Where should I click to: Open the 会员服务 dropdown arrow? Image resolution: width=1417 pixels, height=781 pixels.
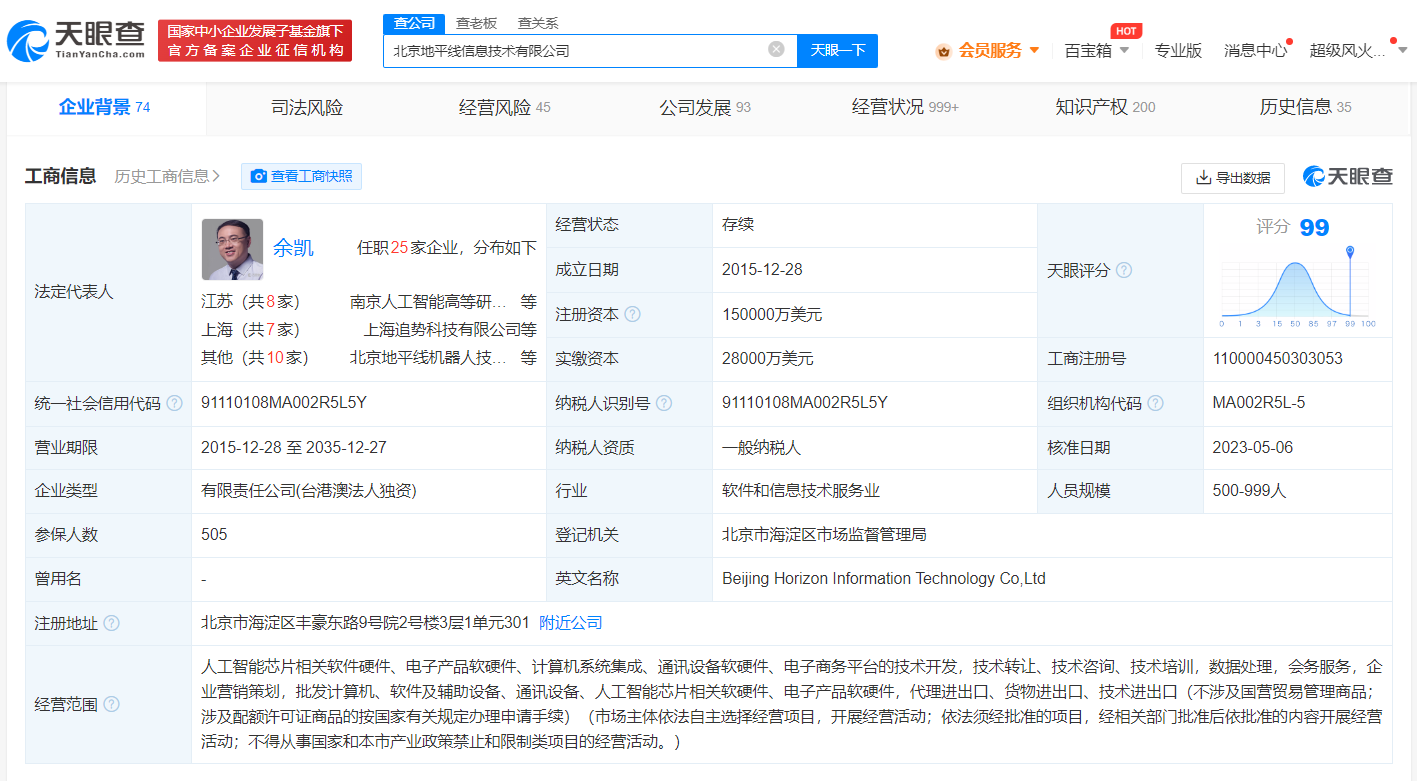point(1034,50)
